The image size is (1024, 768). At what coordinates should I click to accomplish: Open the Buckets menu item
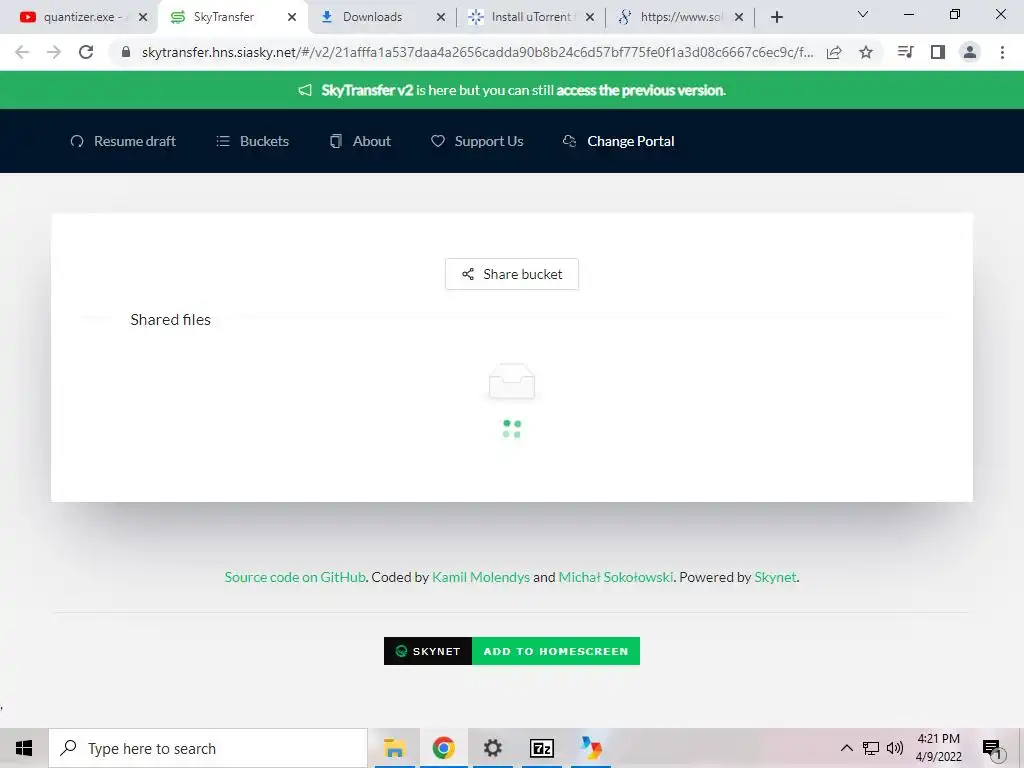[253, 141]
